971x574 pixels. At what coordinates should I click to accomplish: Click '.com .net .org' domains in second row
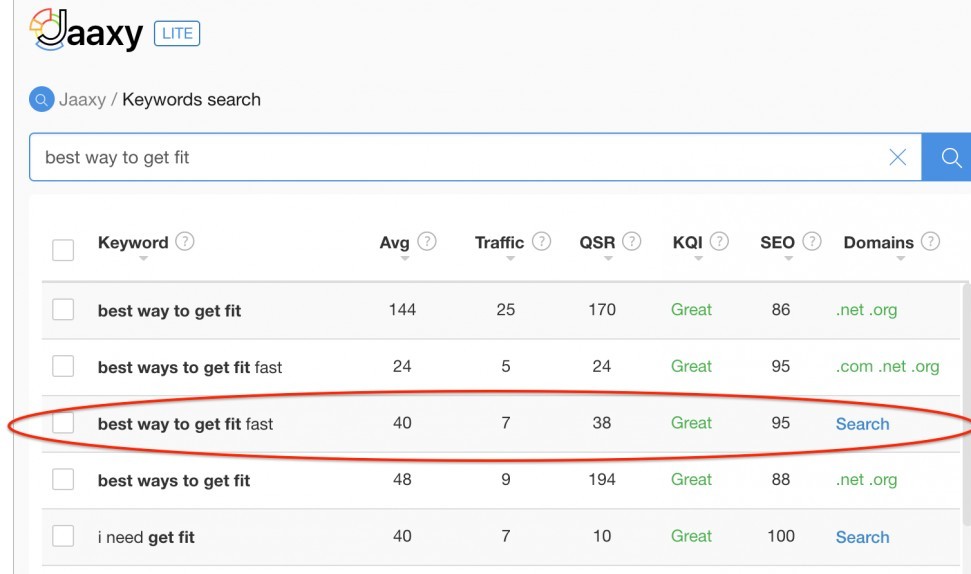pyautogui.click(x=887, y=367)
